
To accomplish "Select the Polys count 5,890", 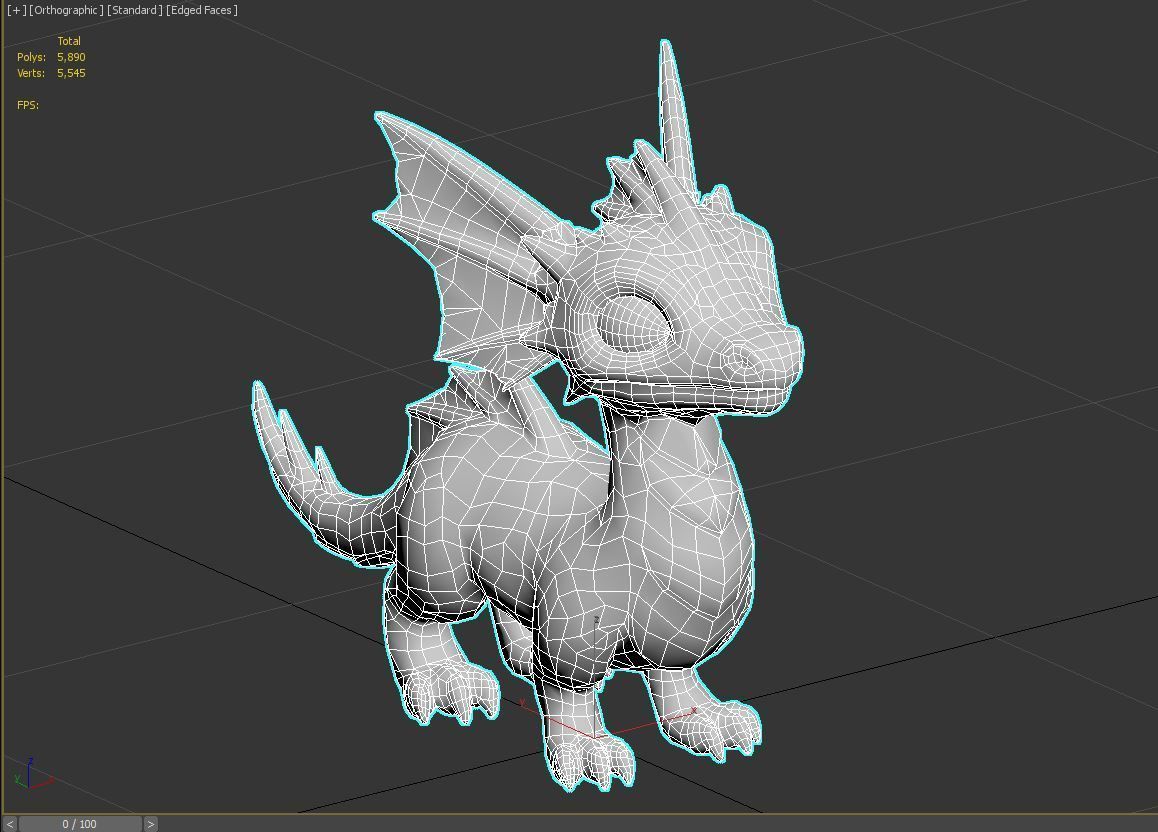I will [71, 57].
